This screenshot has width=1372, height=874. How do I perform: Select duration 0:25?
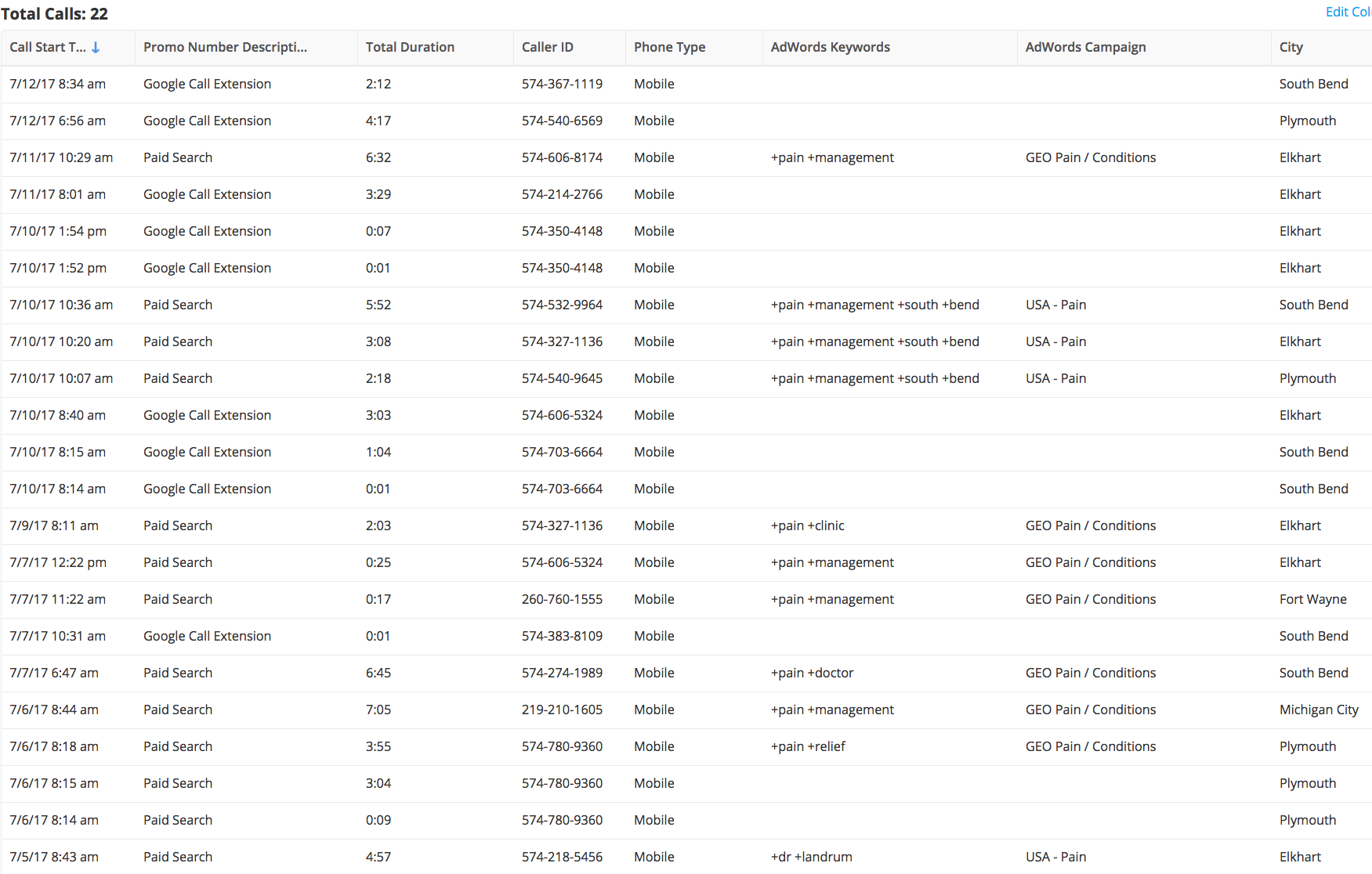pyautogui.click(x=378, y=562)
